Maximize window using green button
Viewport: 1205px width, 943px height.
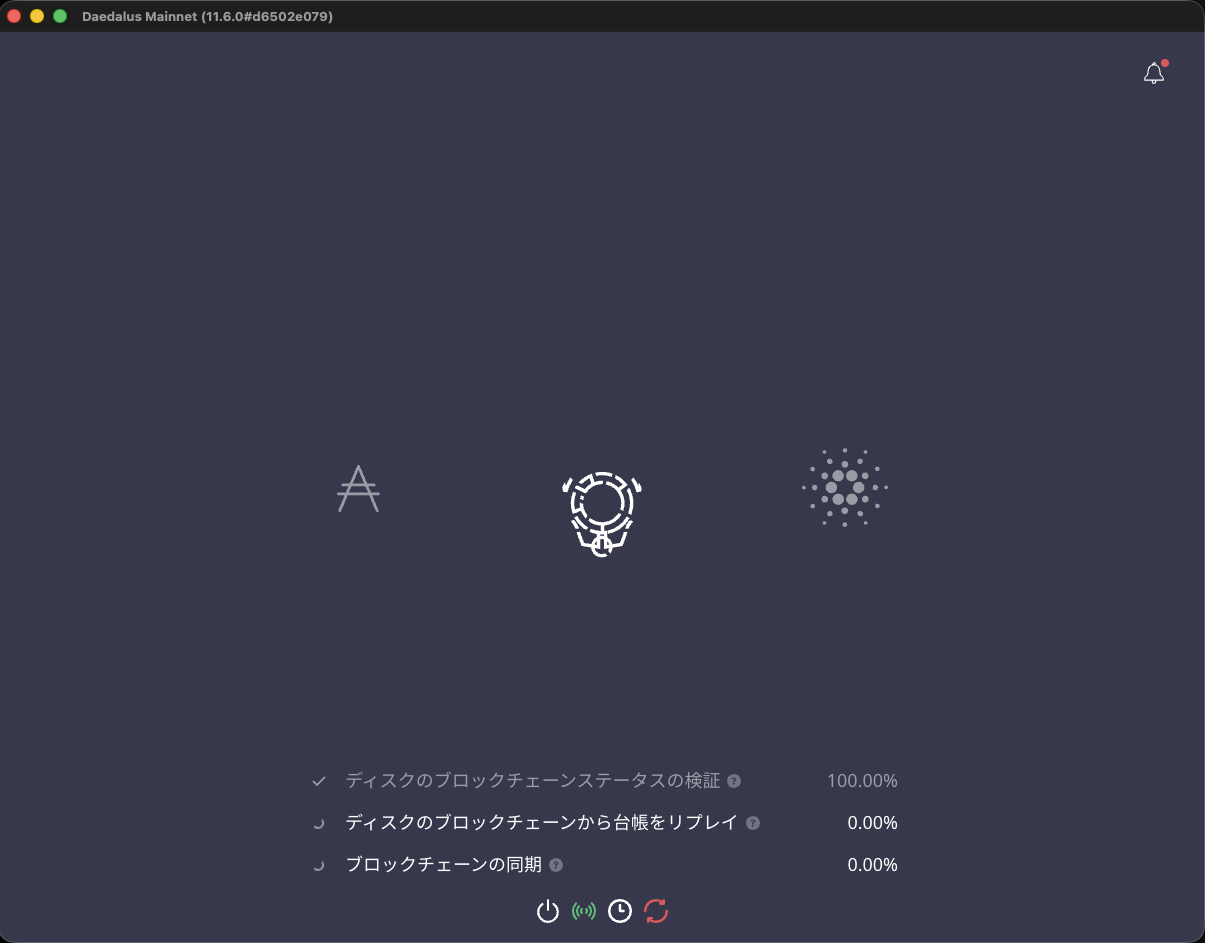[x=60, y=16]
